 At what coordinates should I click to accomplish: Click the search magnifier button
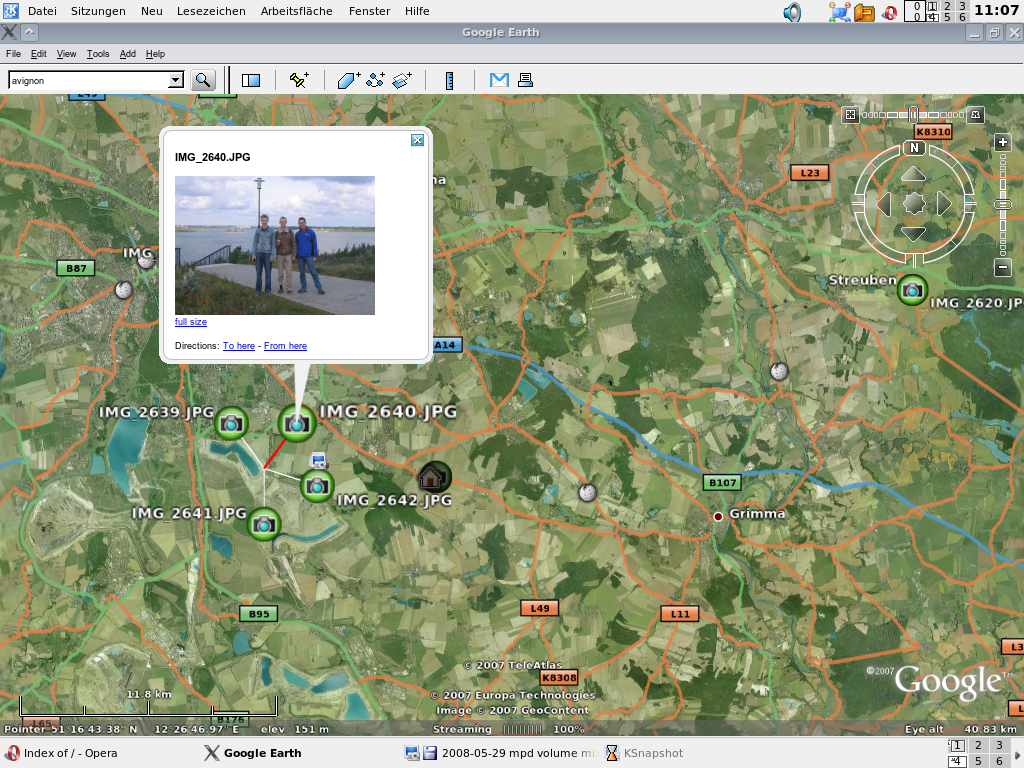click(203, 80)
